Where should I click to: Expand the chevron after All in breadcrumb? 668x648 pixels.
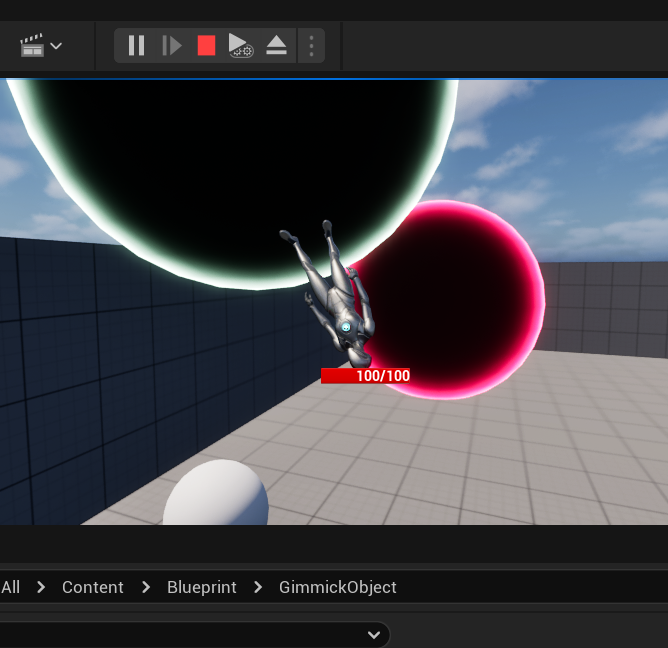[41, 587]
